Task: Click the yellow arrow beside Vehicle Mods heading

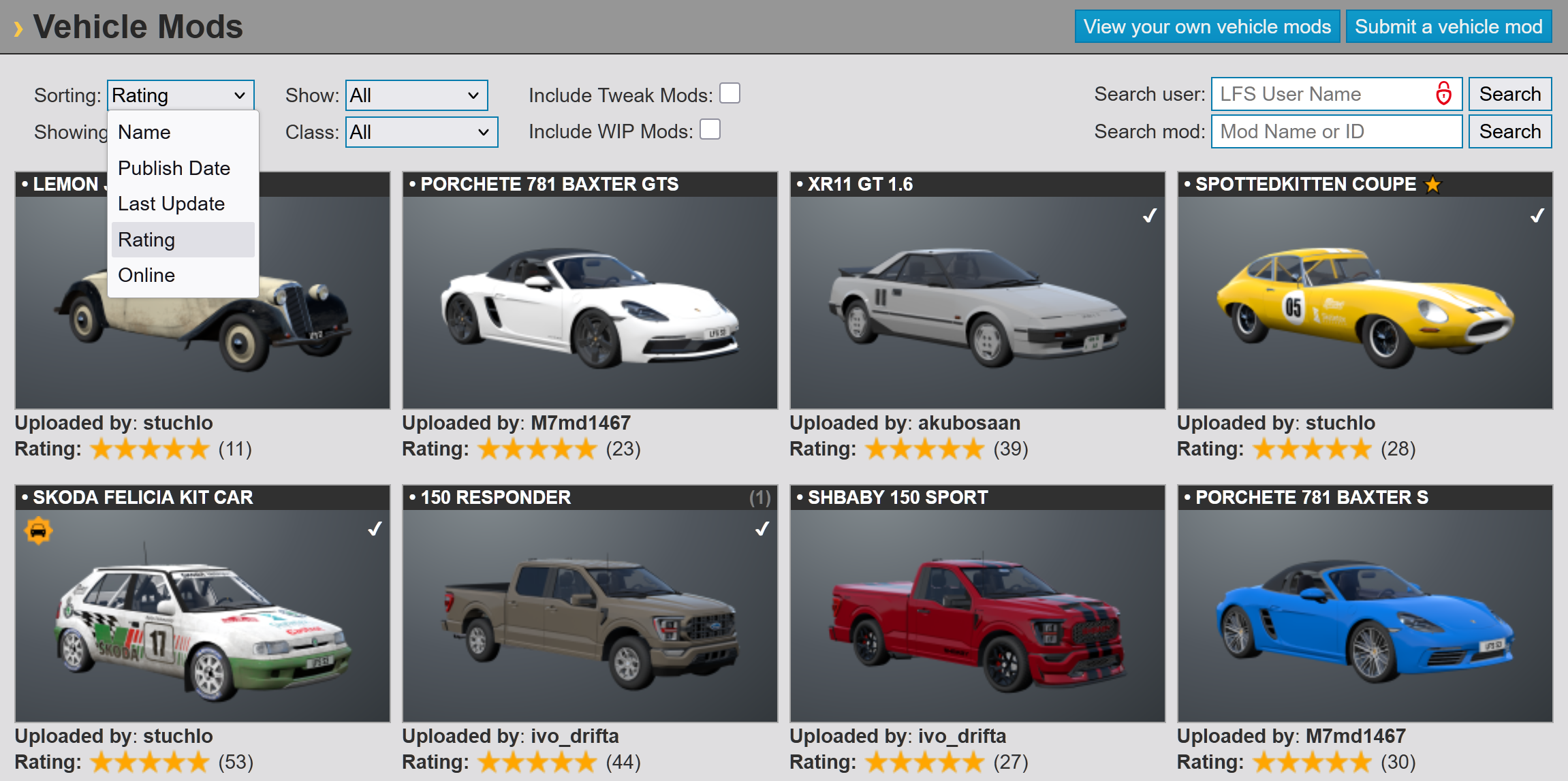Action: pyautogui.click(x=18, y=29)
